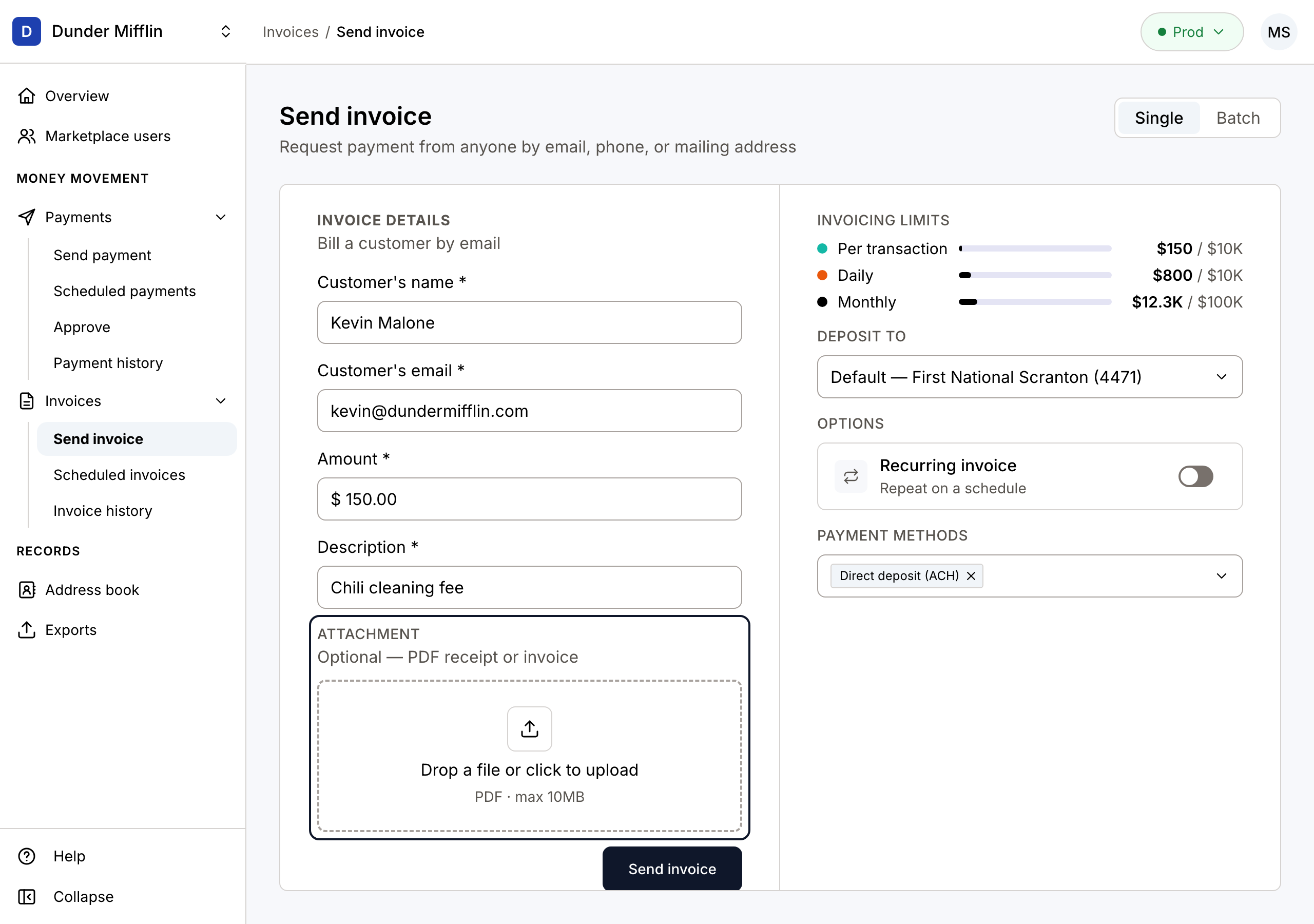The image size is (1314, 924).
Task: Click the Customer's email input field
Action: (529, 411)
